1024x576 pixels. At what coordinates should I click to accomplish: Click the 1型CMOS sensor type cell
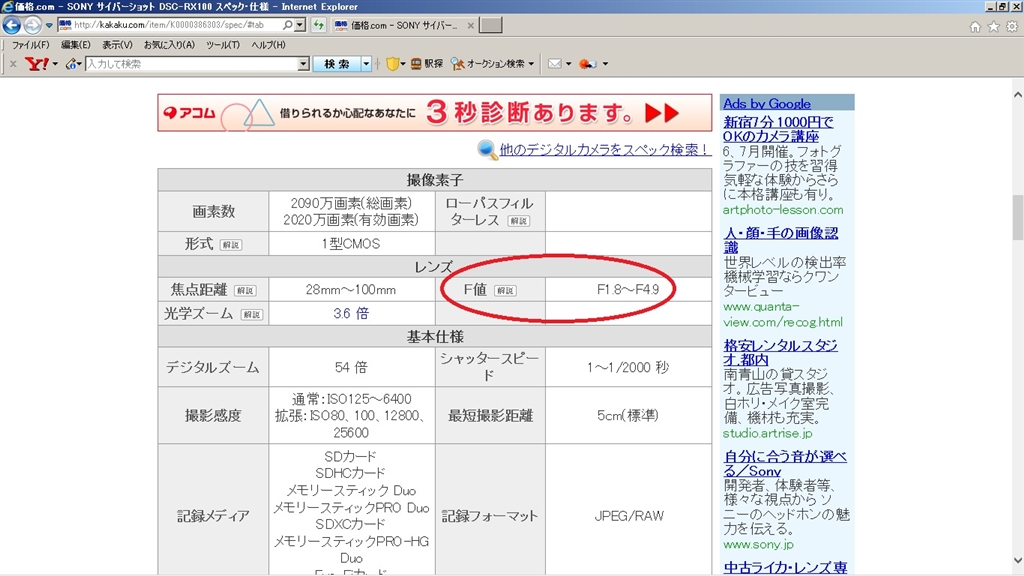coord(351,244)
